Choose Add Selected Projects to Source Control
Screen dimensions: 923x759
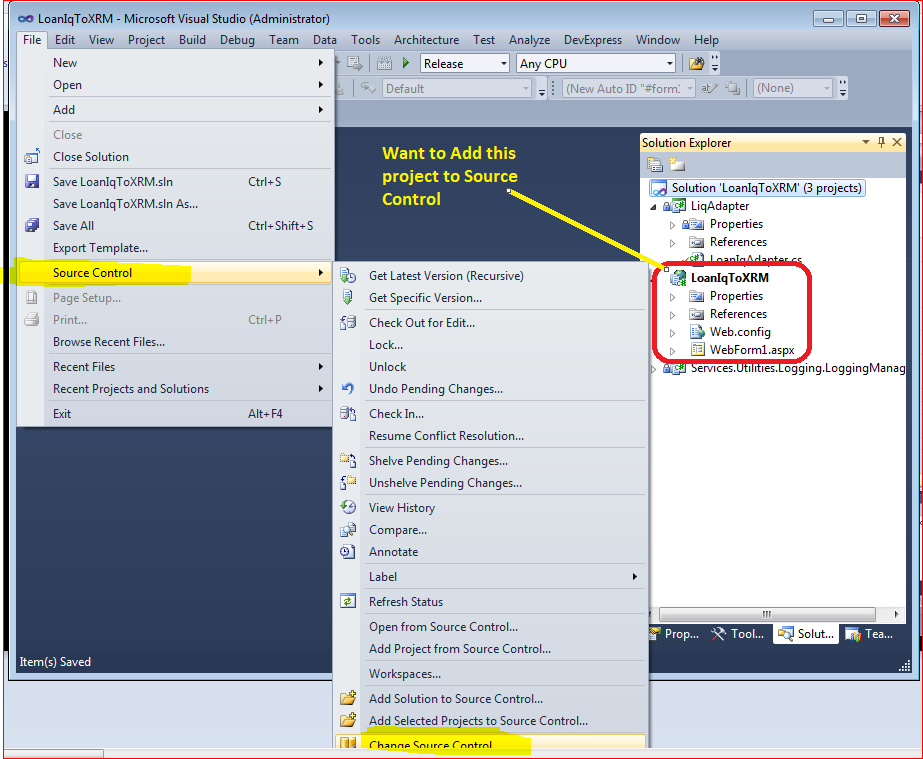[491, 720]
